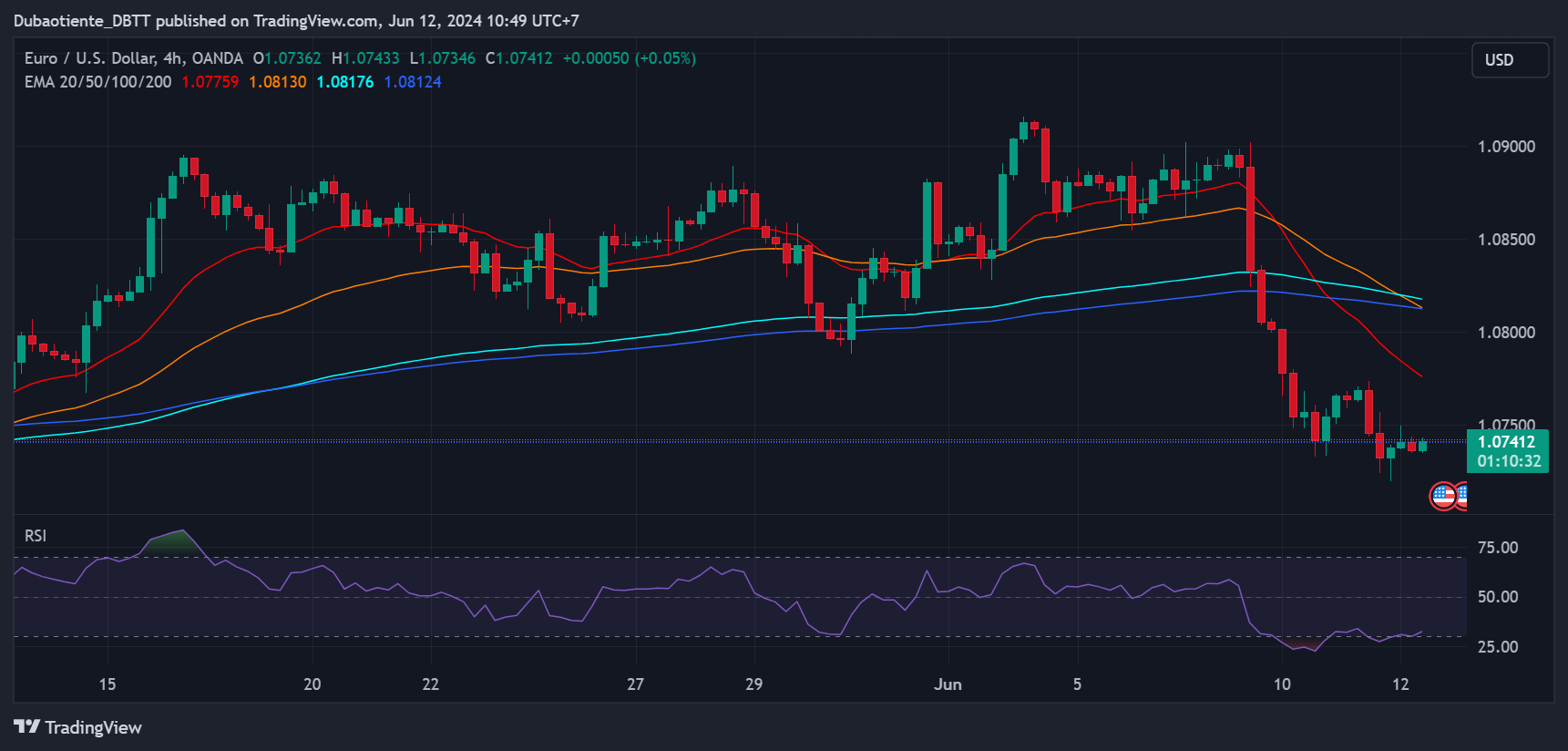This screenshot has height=751, width=1568.
Task: Click the TradingView logo
Action: (78, 727)
